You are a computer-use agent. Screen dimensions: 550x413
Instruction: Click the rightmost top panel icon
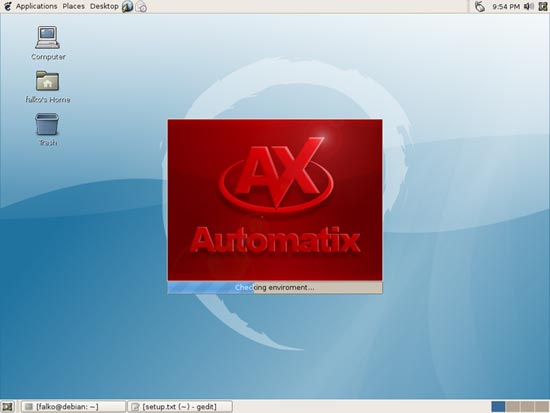pyautogui.click(x=543, y=7)
